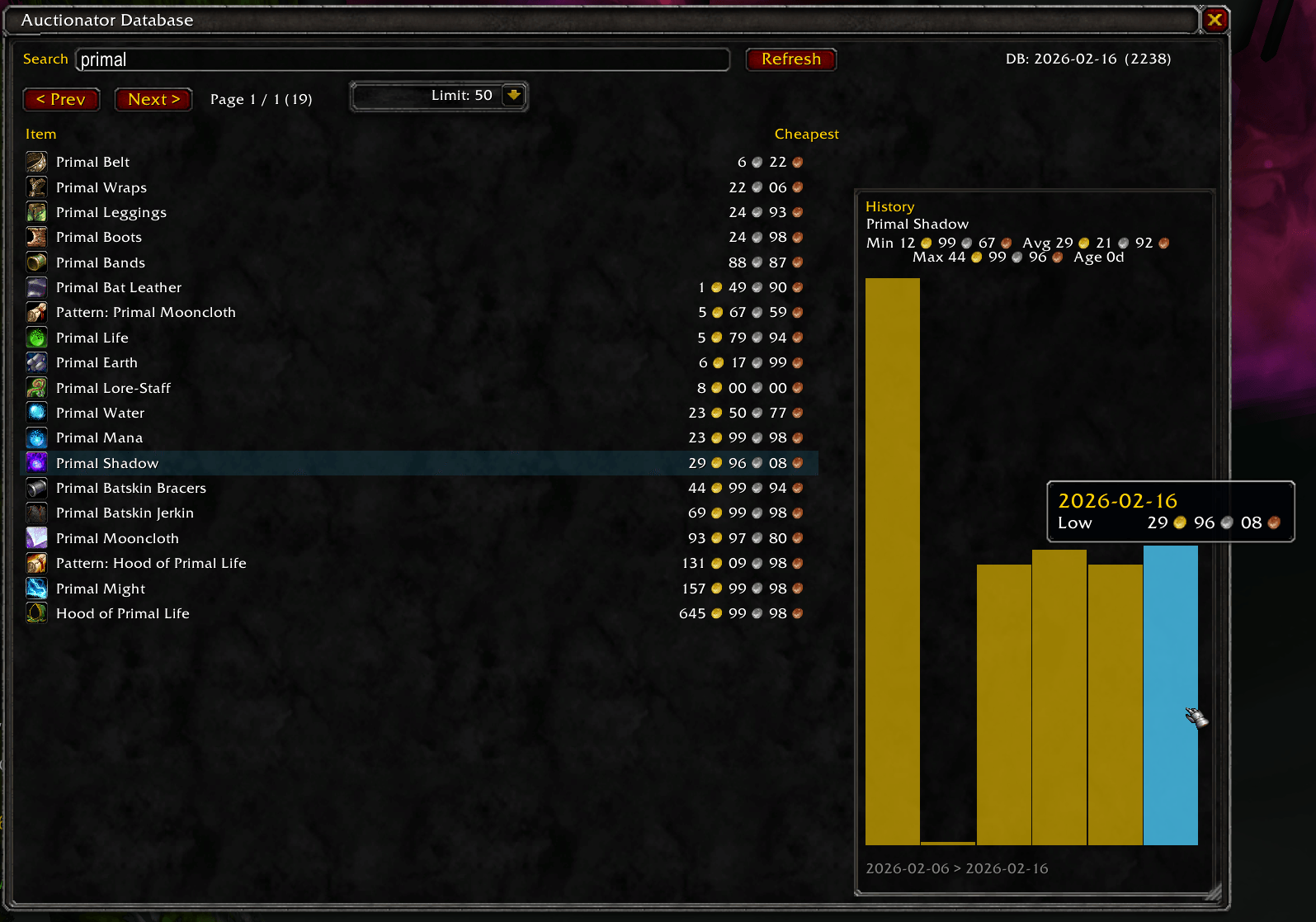The height and width of the screenshot is (922, 1316).
Task: Click the Primal Boots item icon
Action: point(36,237)
